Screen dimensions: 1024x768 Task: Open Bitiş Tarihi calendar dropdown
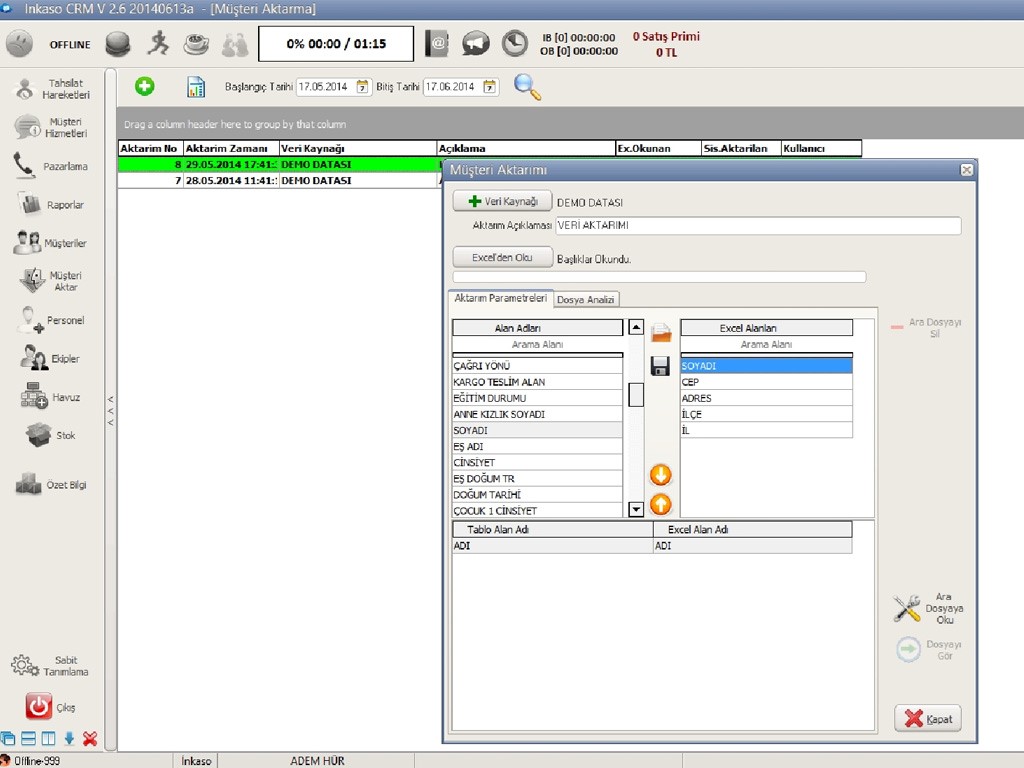[490, 87]
